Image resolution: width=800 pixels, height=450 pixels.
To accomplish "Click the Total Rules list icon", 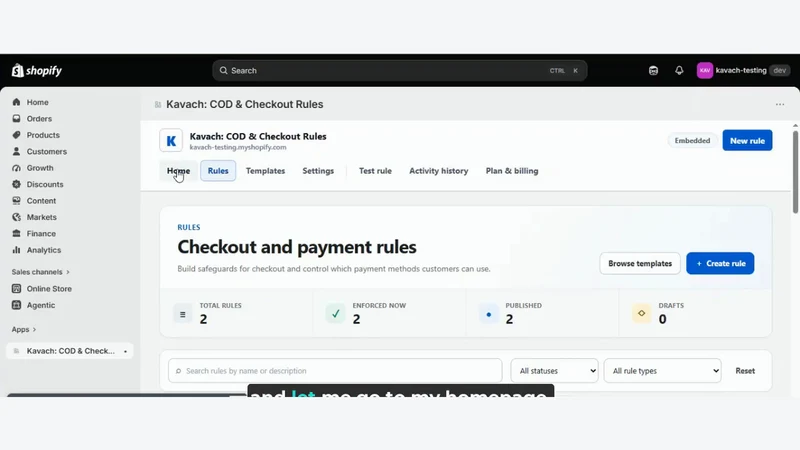I will [183, 314].
